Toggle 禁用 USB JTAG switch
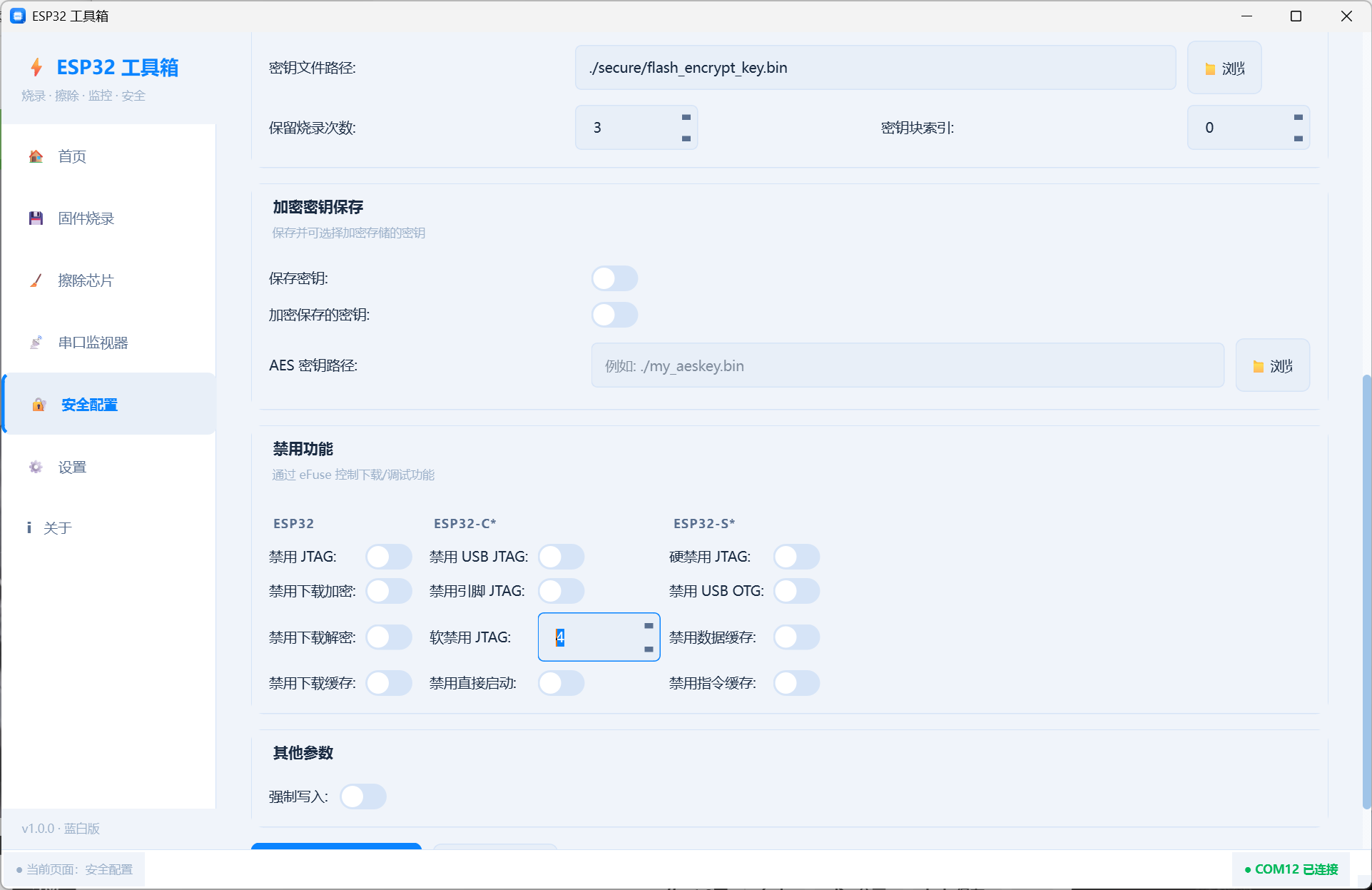The width and height of the screenshot is (1372, 890). pos(561,557)
